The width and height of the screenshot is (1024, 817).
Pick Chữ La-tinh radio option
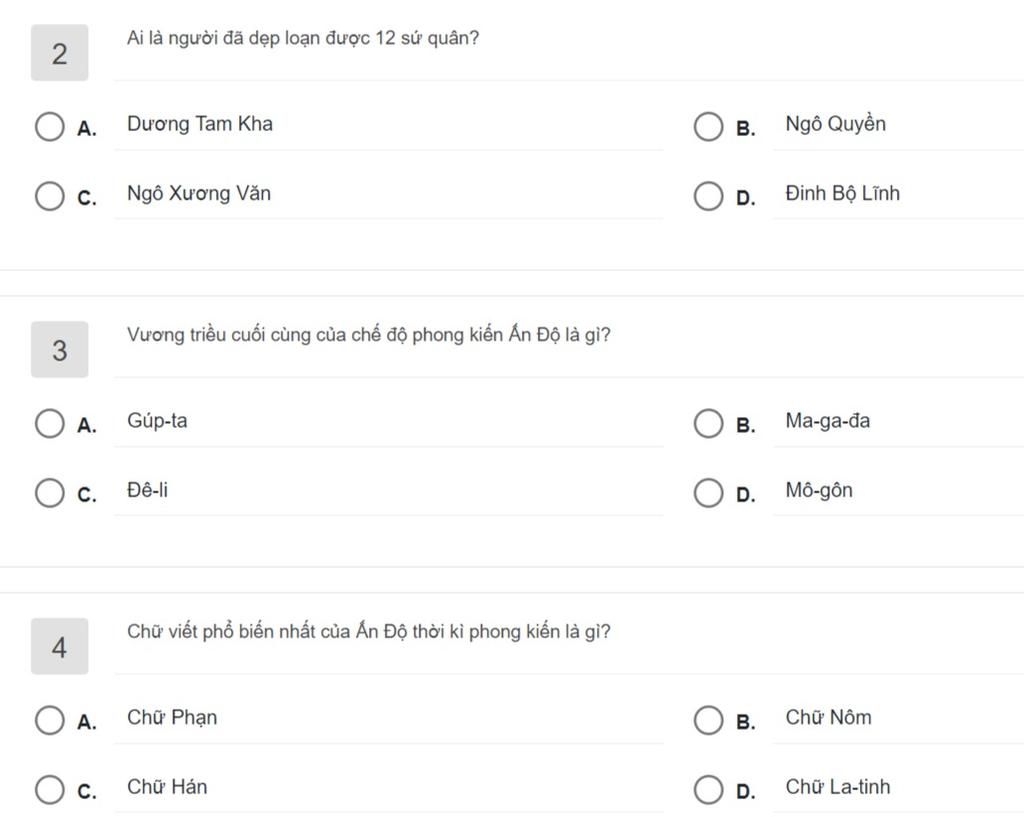click(709, 790)
